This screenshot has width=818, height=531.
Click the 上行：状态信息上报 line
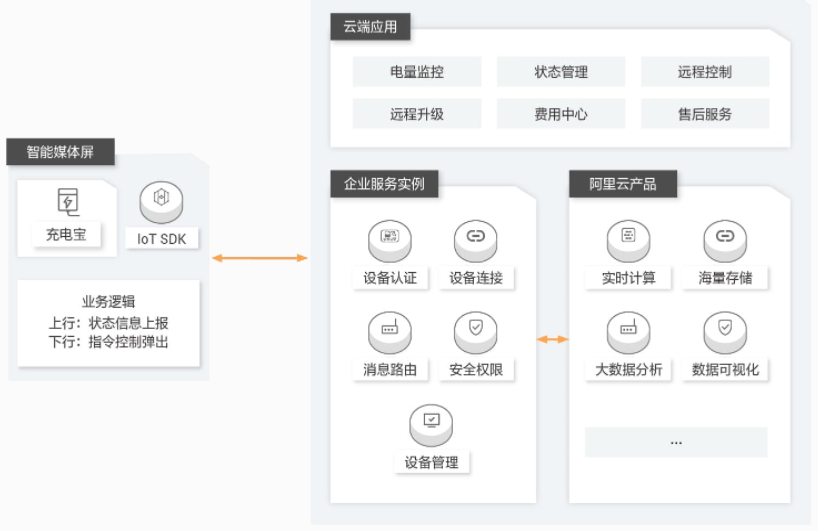pyautogui.click(x=109, y=323)
